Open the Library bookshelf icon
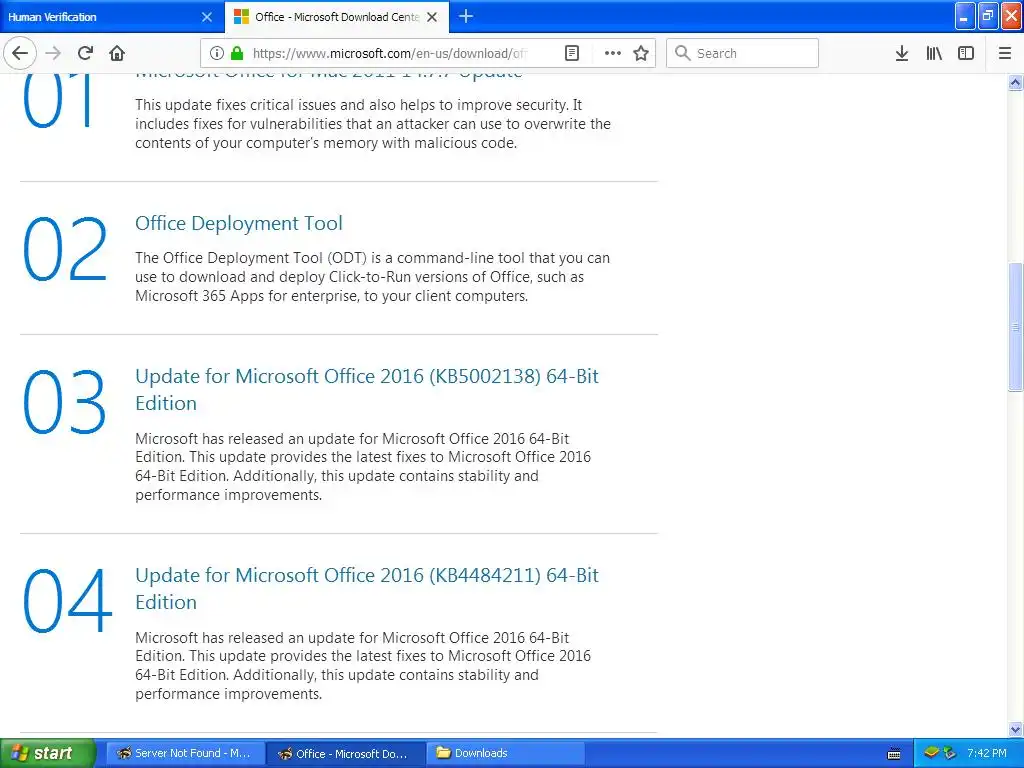 934,53
